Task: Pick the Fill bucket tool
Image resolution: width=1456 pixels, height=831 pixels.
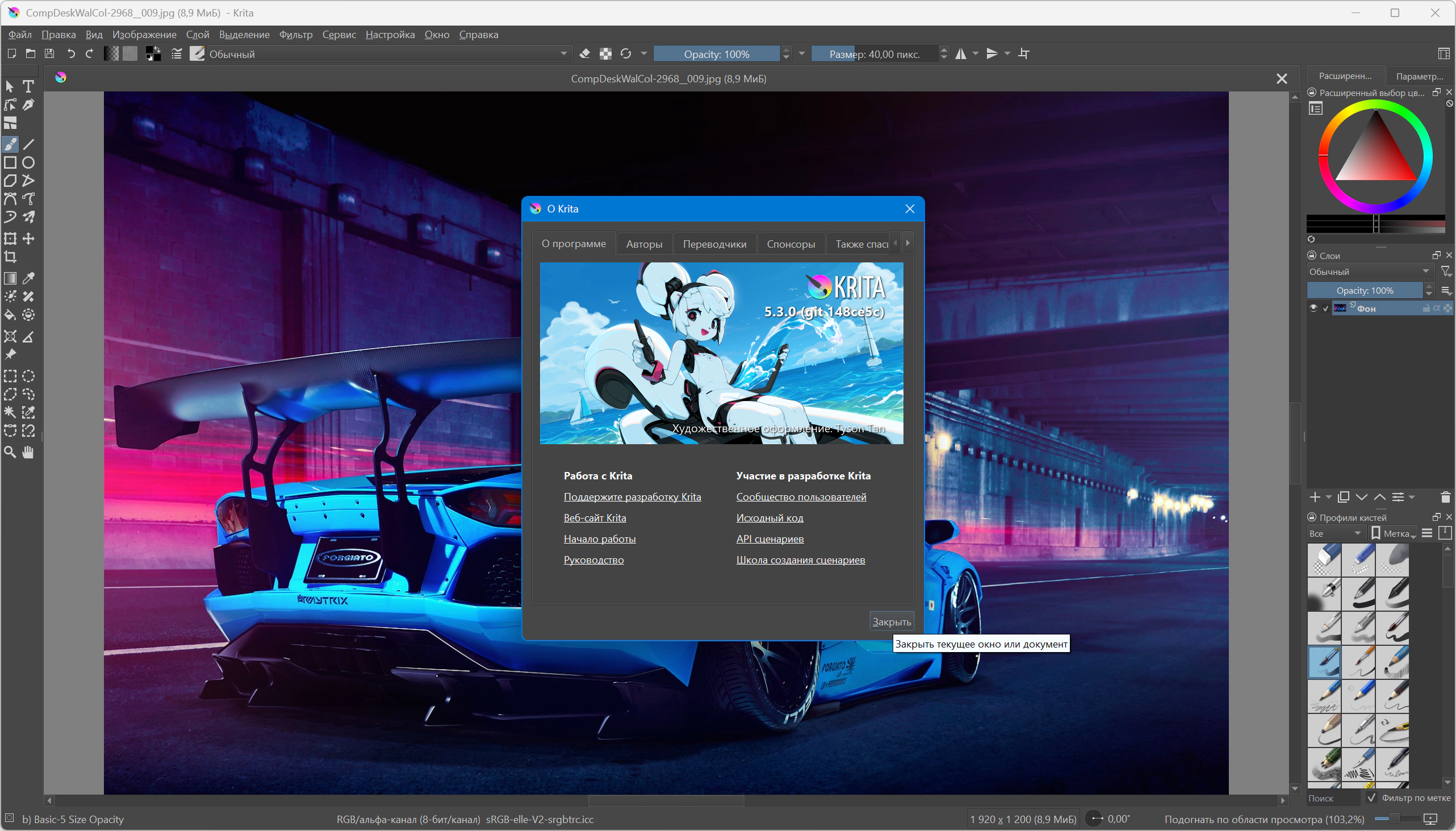Action: tap(10, 315)
